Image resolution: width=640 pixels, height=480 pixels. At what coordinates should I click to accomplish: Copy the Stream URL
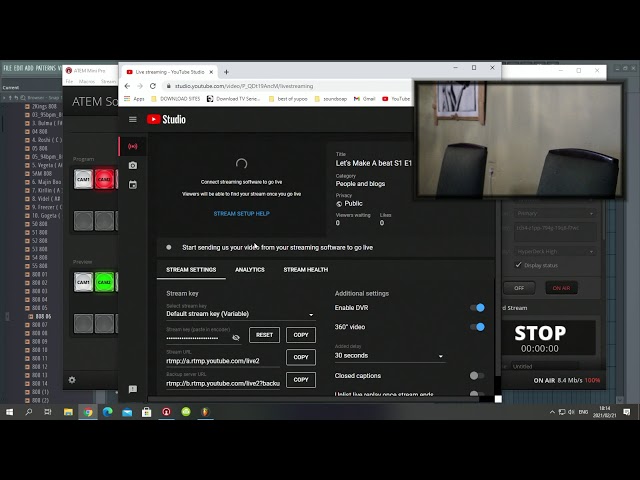click(x=301, y=357)
